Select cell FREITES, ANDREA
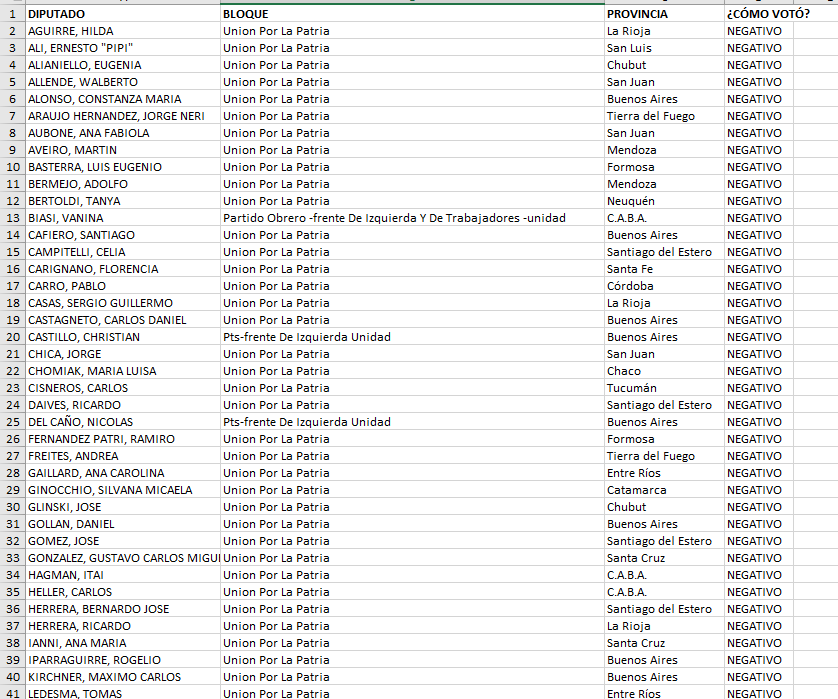The width and height of the screenshot is (838, 699). [123, 456]
